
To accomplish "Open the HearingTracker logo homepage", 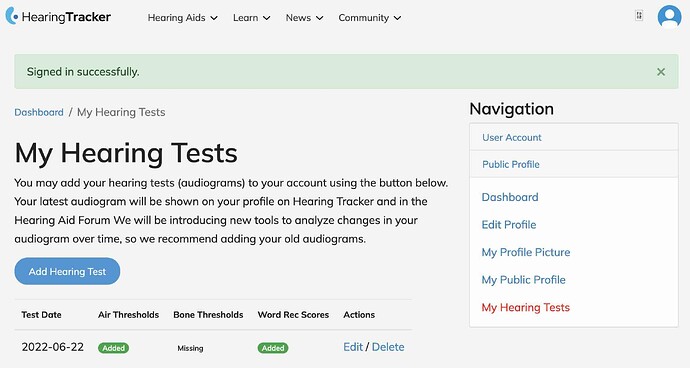I will (58, 17).
